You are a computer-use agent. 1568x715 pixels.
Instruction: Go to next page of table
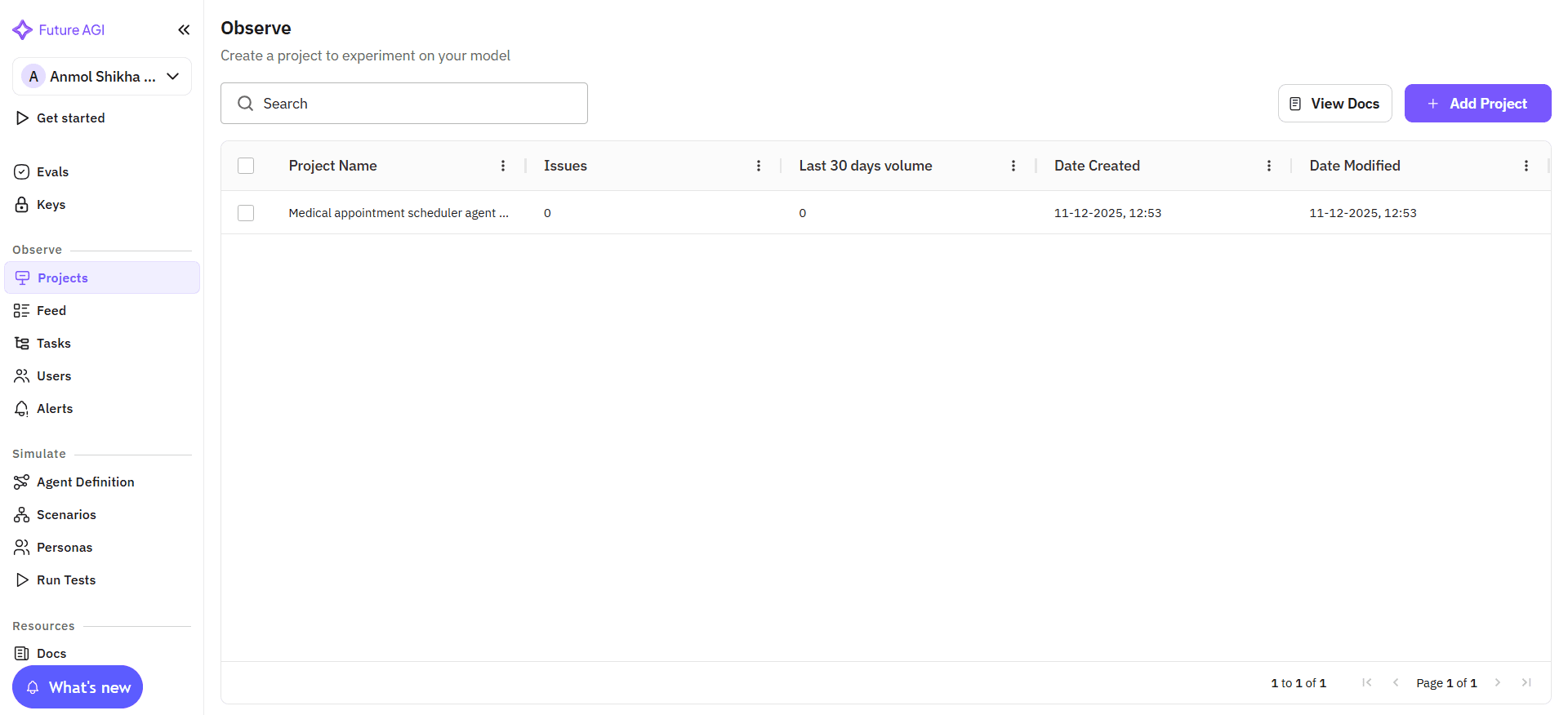1498,682
